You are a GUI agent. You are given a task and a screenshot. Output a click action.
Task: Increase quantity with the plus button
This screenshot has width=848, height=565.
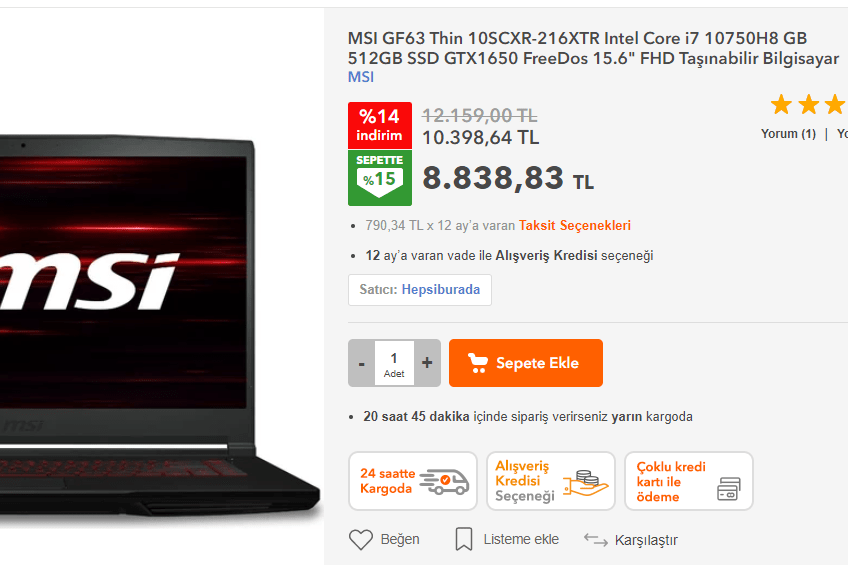point(427,363)
